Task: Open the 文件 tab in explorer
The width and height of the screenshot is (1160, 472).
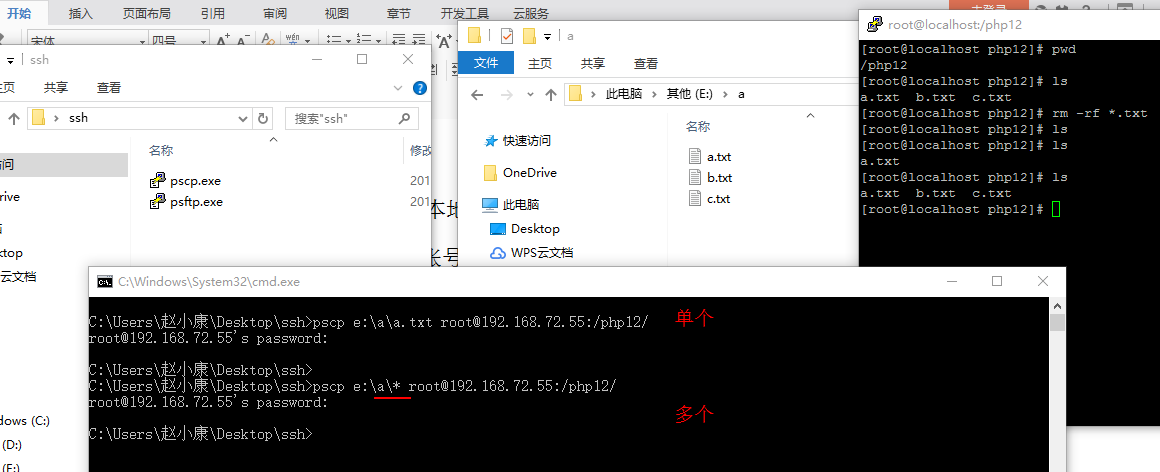Action: 486,63
